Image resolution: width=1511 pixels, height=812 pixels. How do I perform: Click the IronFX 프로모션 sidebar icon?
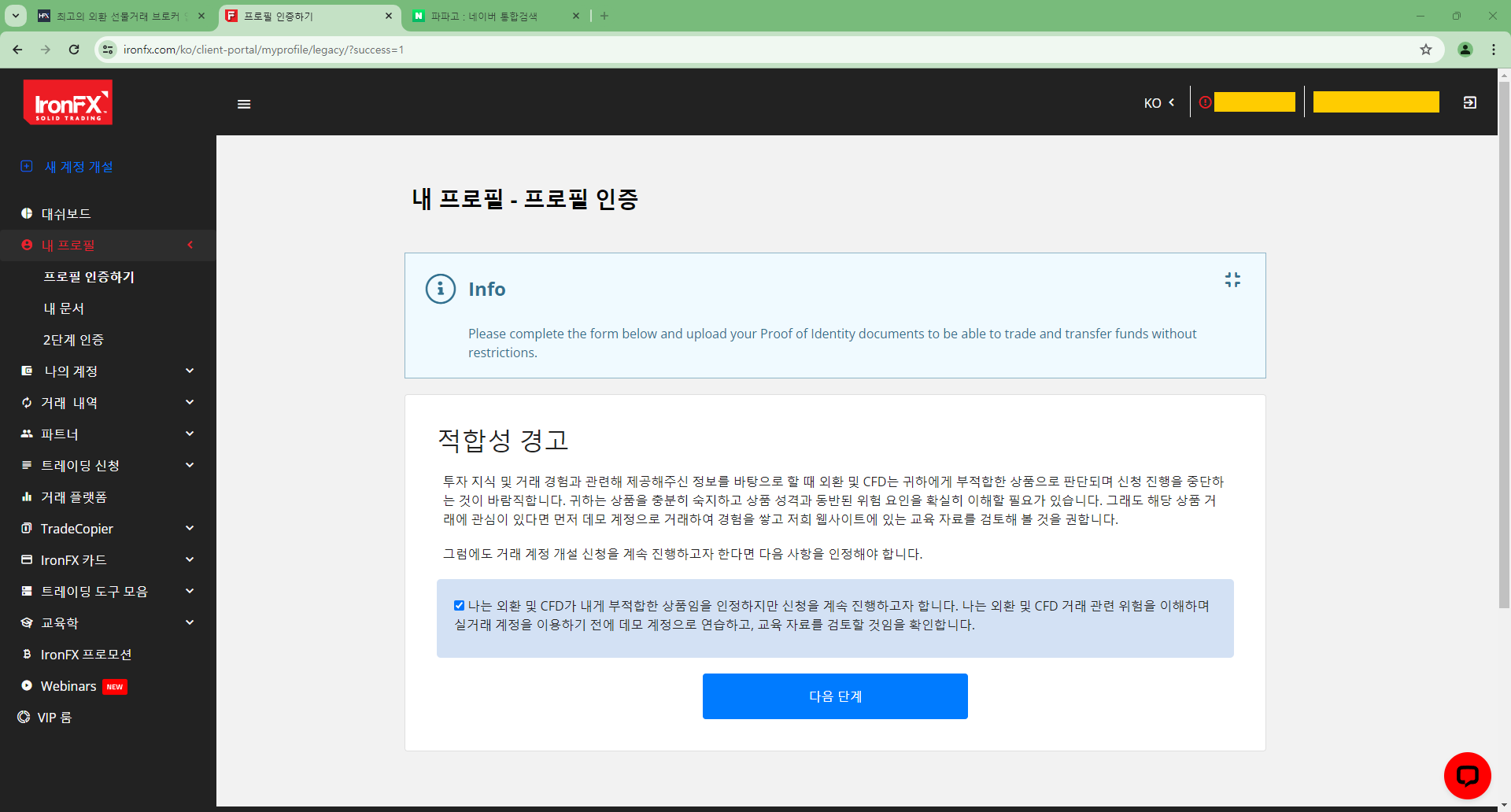(26, 654)
